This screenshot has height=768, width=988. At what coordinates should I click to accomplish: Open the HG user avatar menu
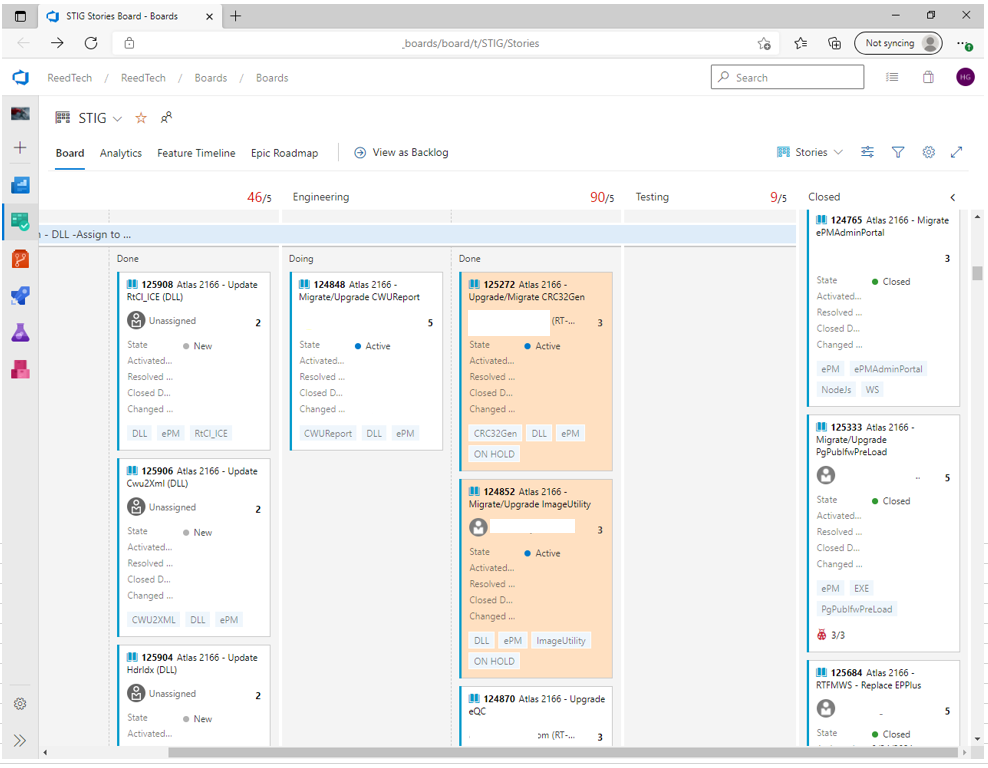(x=965, y=77)
